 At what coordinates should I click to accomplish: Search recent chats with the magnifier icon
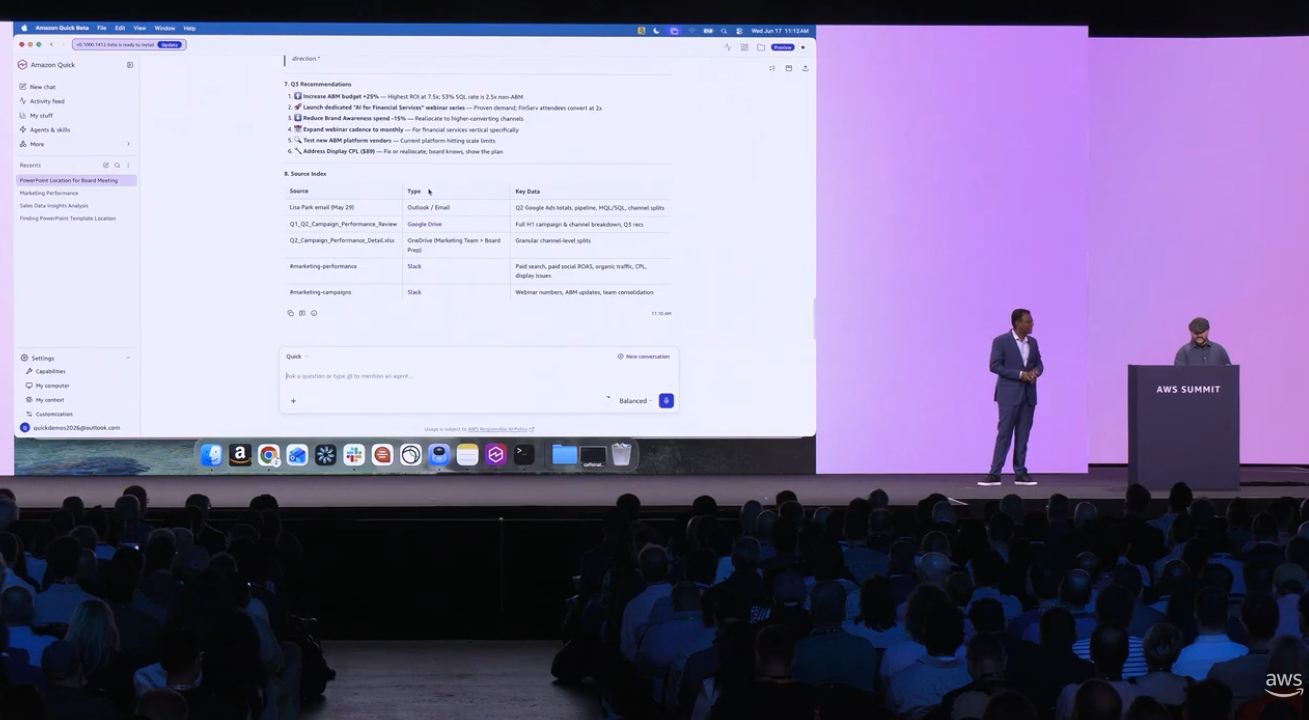[117, 165]
